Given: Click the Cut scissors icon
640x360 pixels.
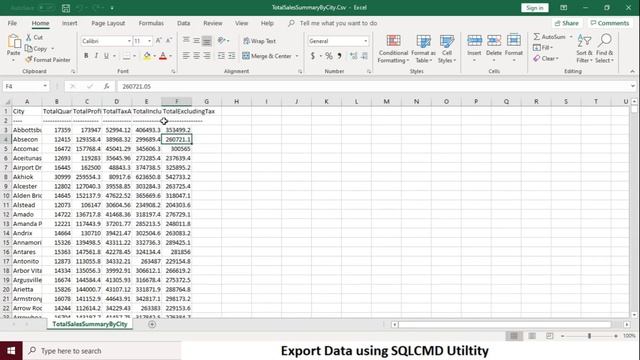Looking at the screenshot, I should (x=29, y=37).
